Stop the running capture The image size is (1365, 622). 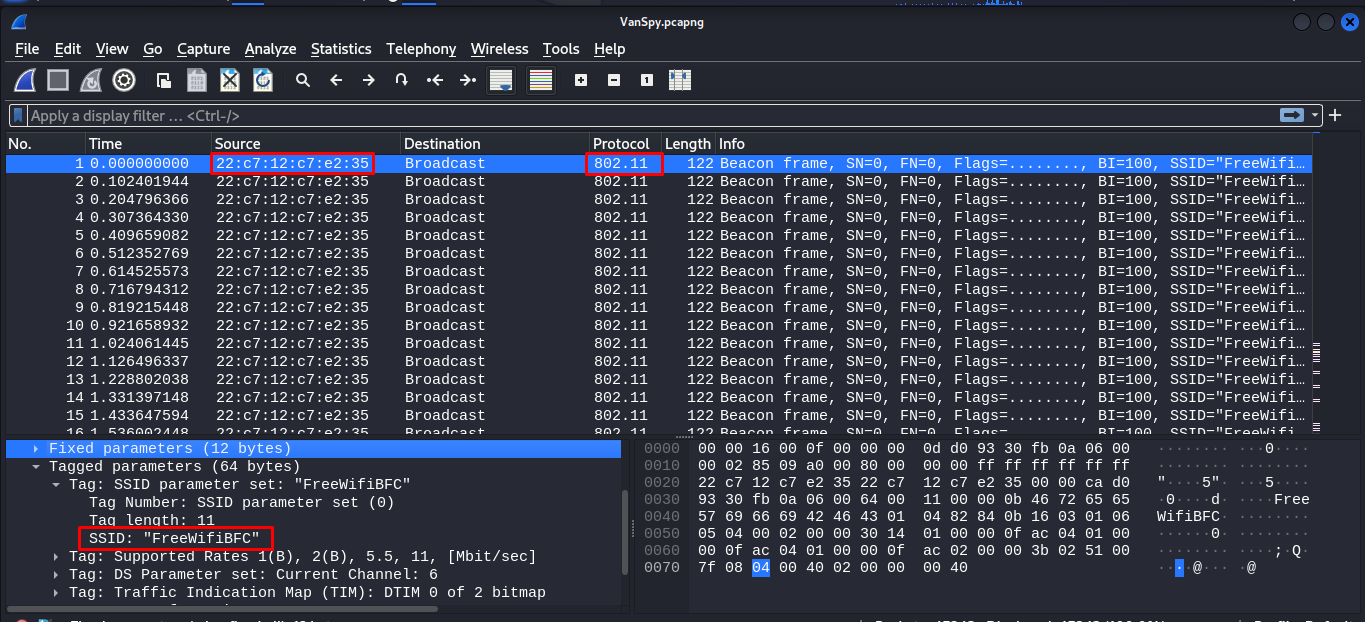58,80
